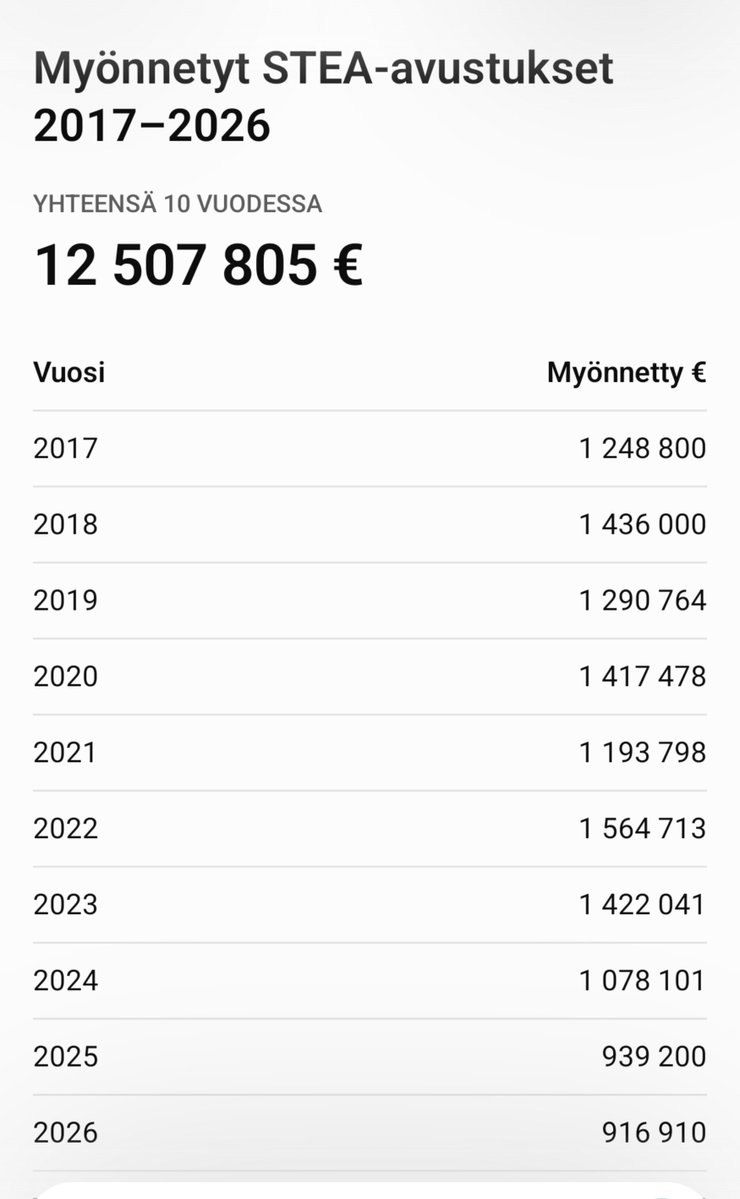The width and height of the screenshot is (740, 1199).
Task: Select the 2024 year row
Action: [370, 980]
